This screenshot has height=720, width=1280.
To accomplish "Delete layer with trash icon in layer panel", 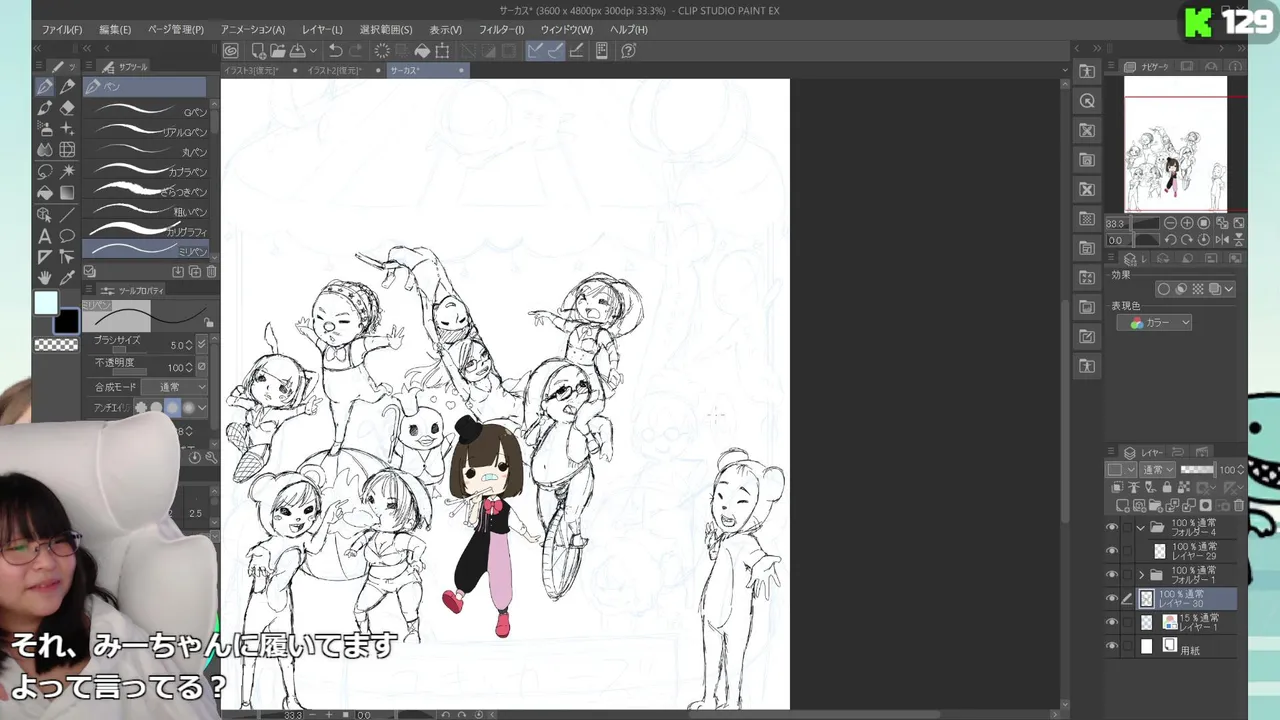I will (x=1240, y=506).
